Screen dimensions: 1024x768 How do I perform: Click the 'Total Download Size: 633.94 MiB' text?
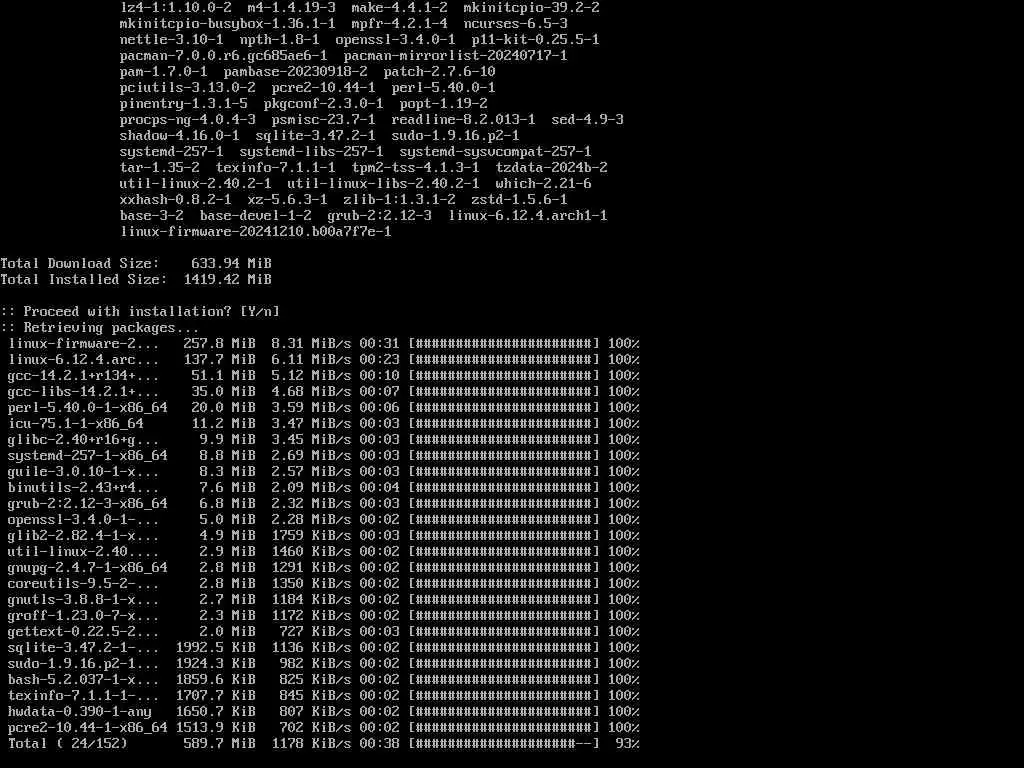point(136,264)
